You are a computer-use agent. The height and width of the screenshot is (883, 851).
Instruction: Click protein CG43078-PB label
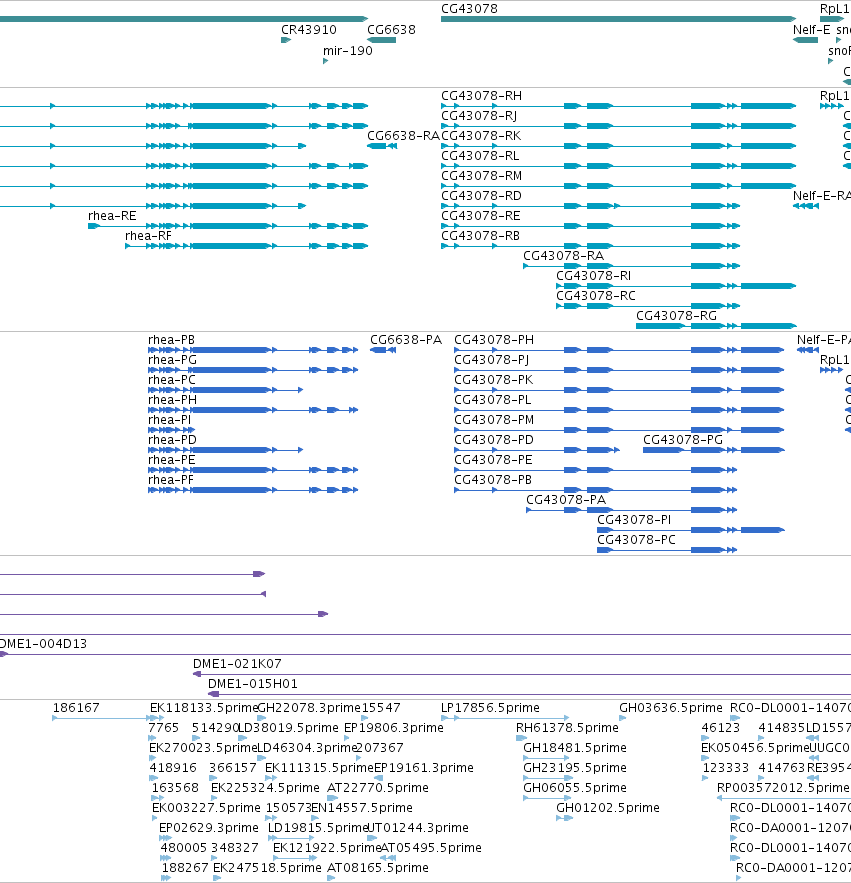(493, 479)
